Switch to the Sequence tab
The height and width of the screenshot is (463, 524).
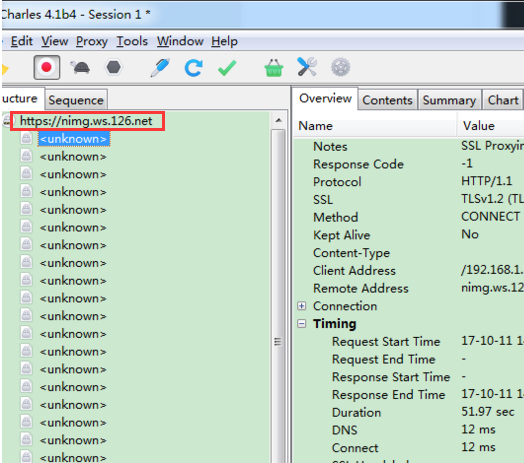click(x=76, y=100)
